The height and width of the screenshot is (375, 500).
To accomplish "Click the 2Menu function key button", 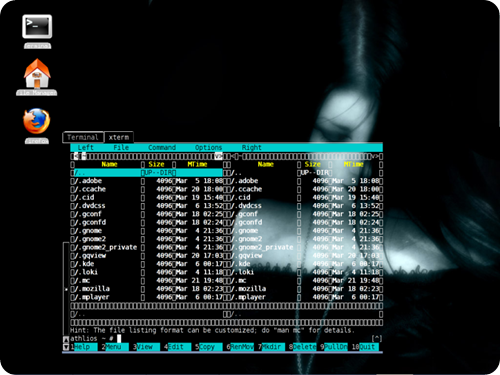I will click(x=115, y=347).
